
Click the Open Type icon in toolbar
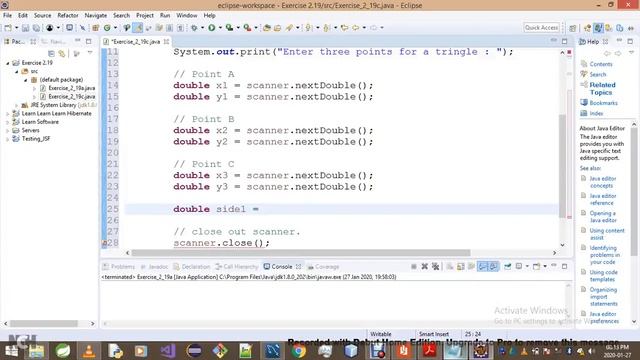[x=267, y=28]
